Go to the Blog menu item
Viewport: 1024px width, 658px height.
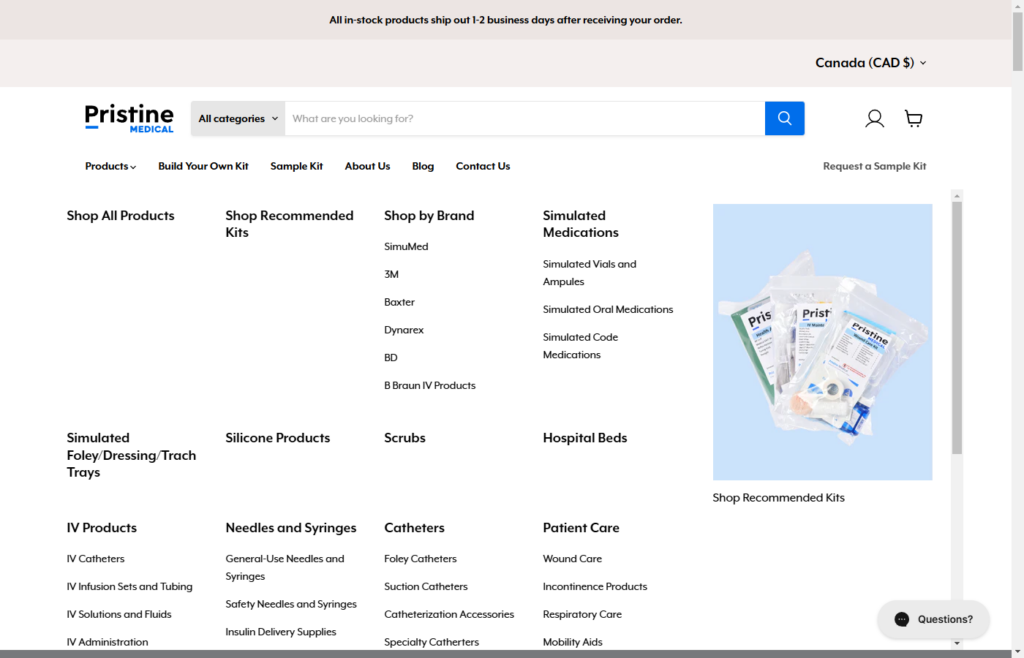pos(422,166)
